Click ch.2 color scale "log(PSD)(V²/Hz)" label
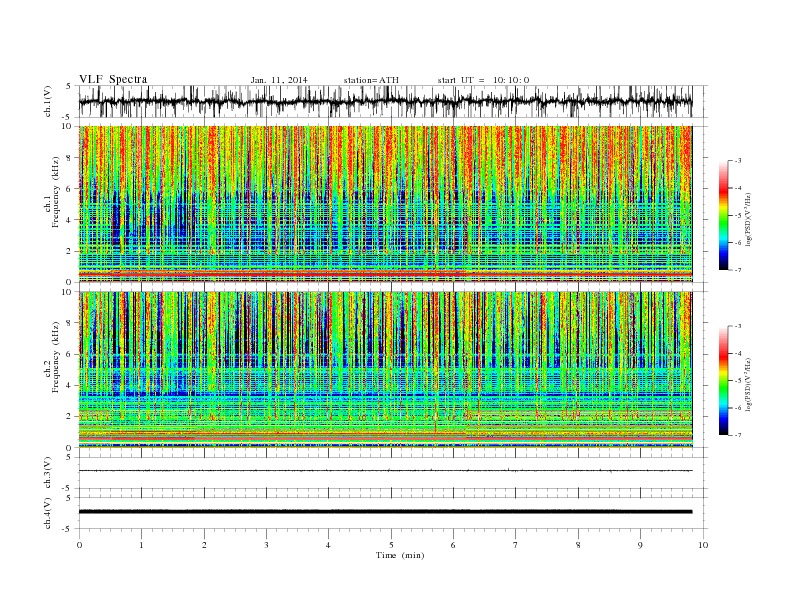 pyautogui.click(x=749, y=384)
